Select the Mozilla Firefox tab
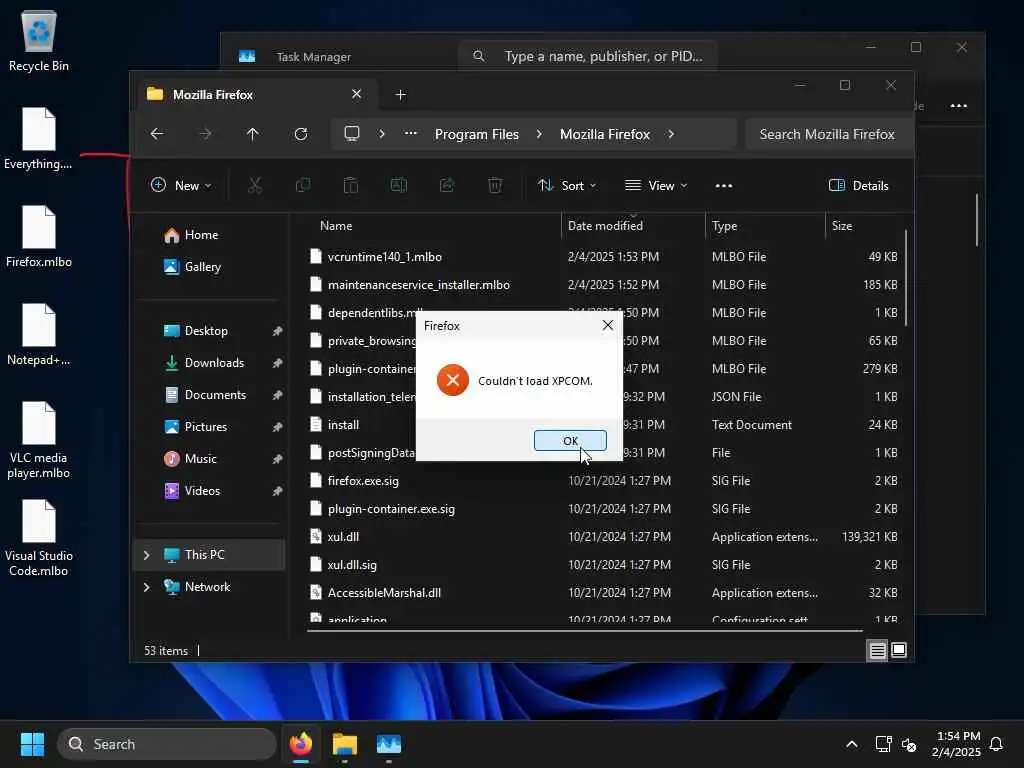The width and height of the screenshot is (1024, 768). click(255, 95)
